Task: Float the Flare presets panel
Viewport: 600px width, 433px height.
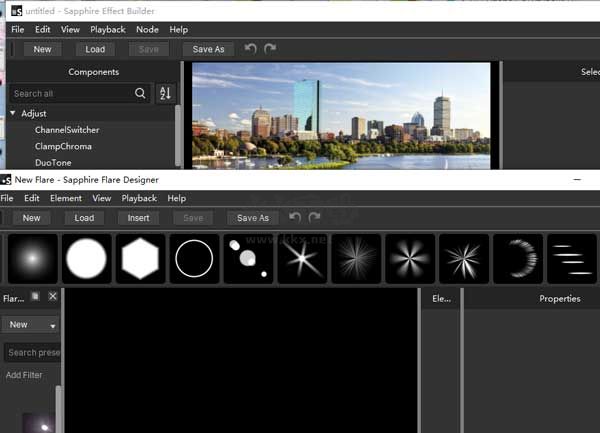Action: 35,297
